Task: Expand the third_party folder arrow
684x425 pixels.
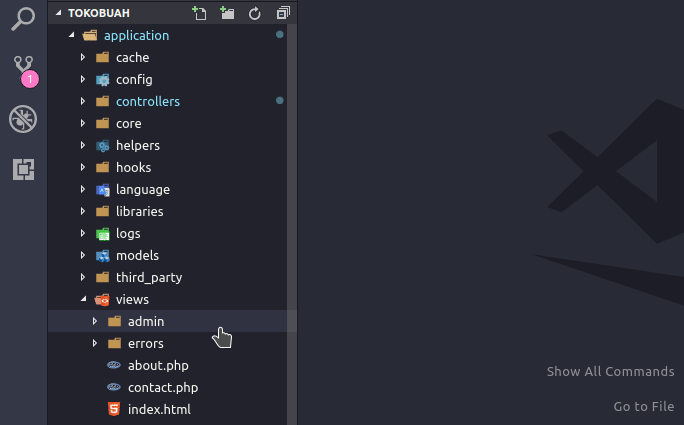Action: (83, 277)
